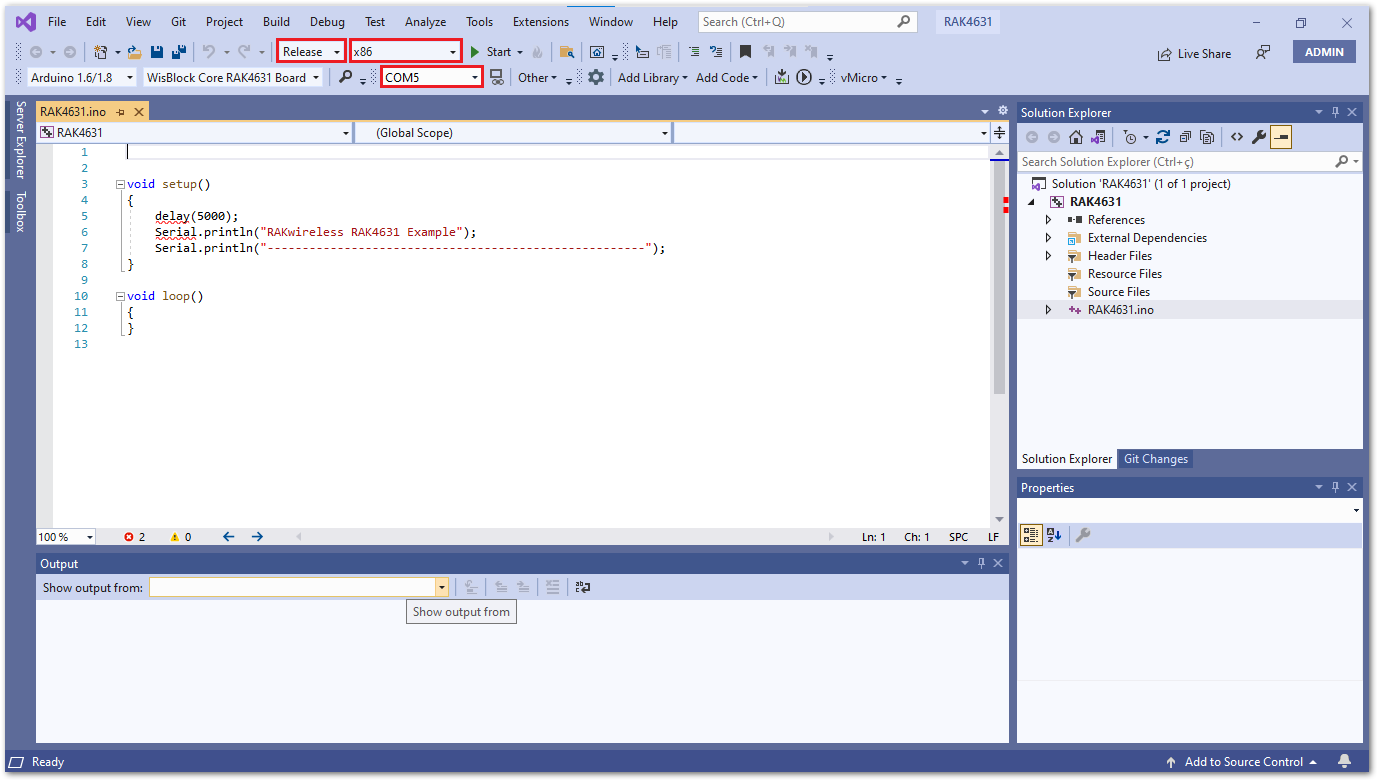Switch to the Alphabetical sort in Properties
The height and width of the screenshot is (781, 1378).
coord(1054,535)
